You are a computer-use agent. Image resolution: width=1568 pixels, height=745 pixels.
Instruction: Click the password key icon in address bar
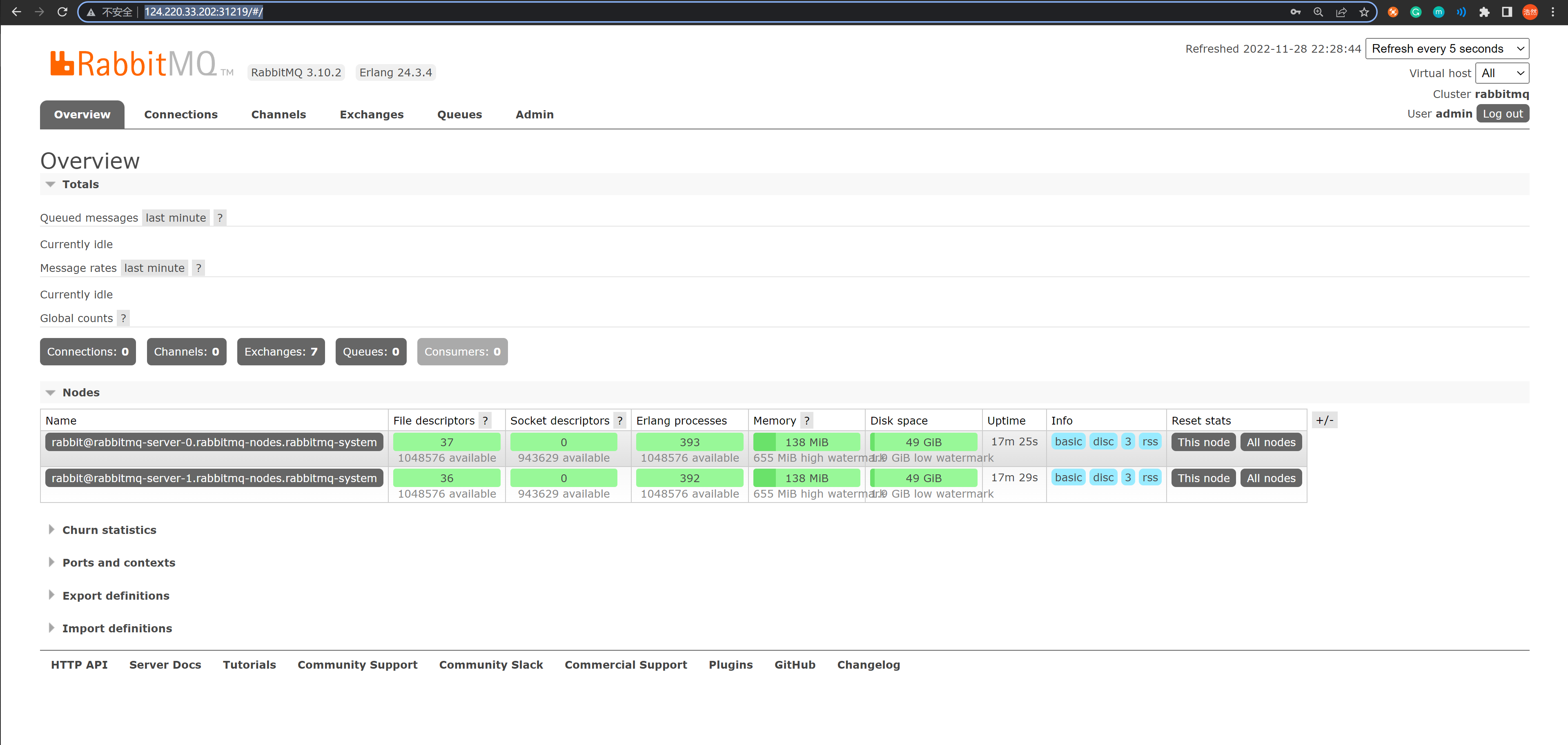pyautogui.click(x=1295, y=11)
